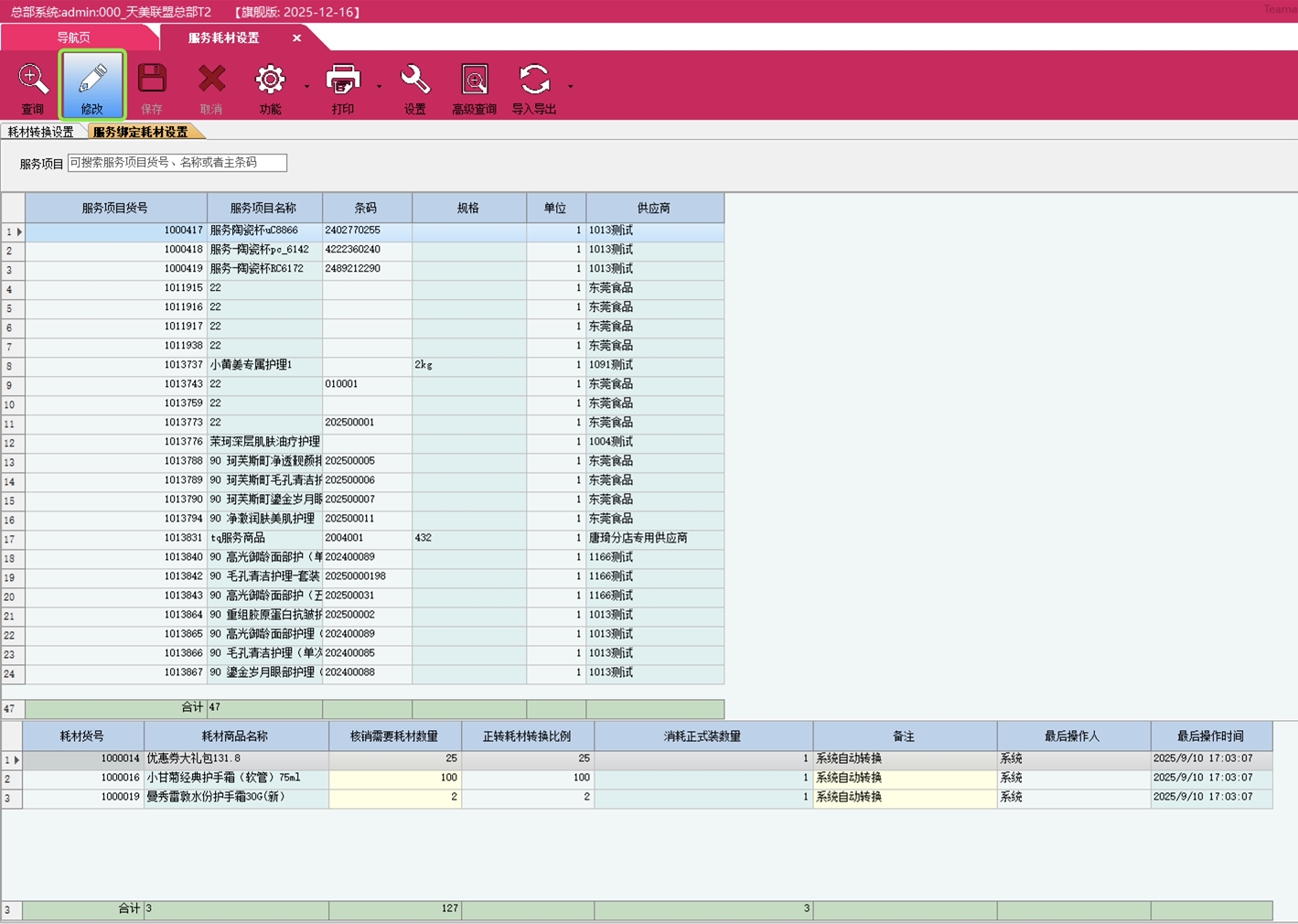Switch to the 耗材转换设置 tab
The height and width of the screenshot is (924, 1298).
coord(41,133)
